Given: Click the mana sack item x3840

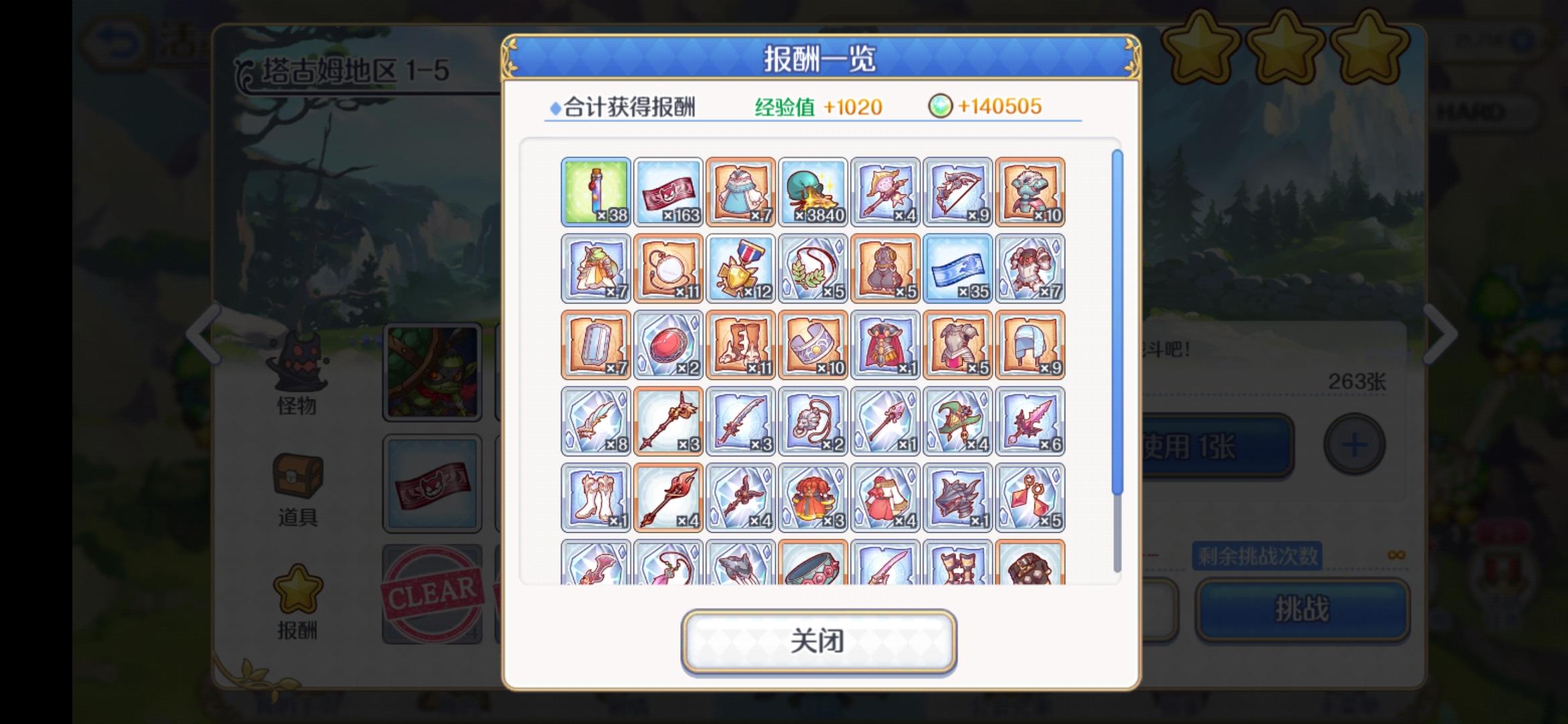Looking at the screenshot, I should pos(813,192).
